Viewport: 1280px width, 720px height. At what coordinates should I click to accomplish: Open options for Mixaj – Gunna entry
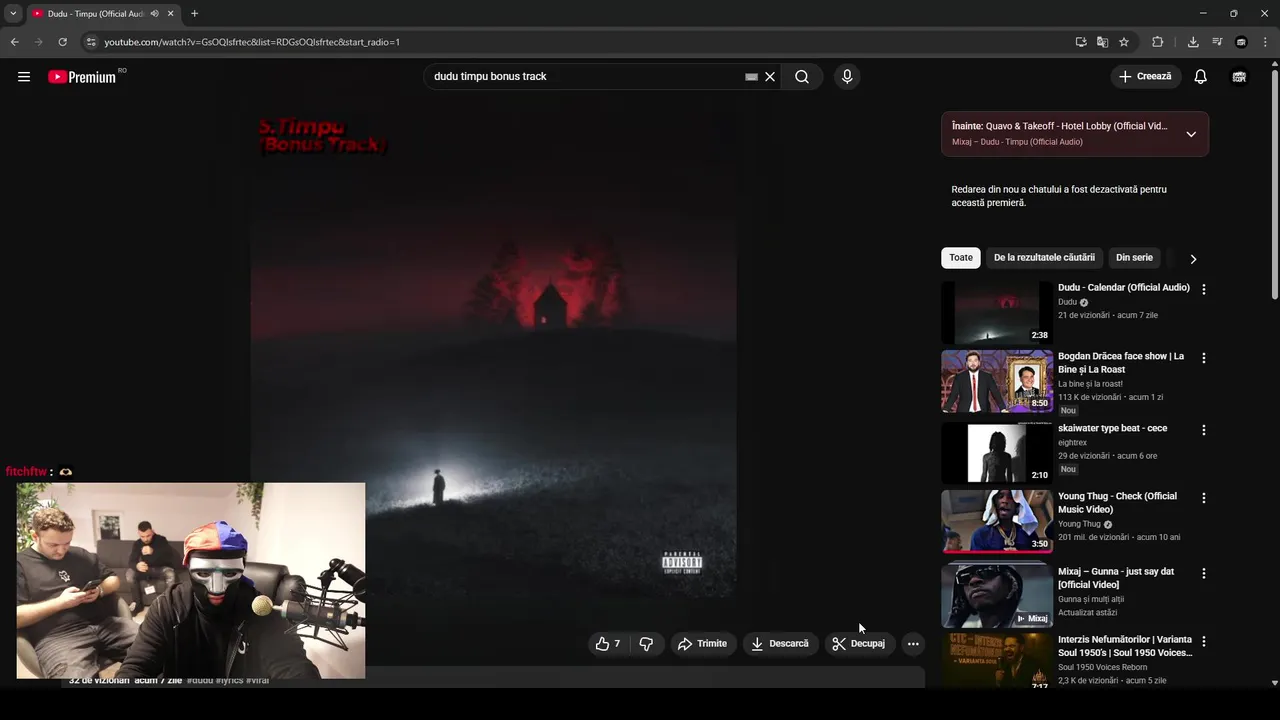(x=1204, y=574)
